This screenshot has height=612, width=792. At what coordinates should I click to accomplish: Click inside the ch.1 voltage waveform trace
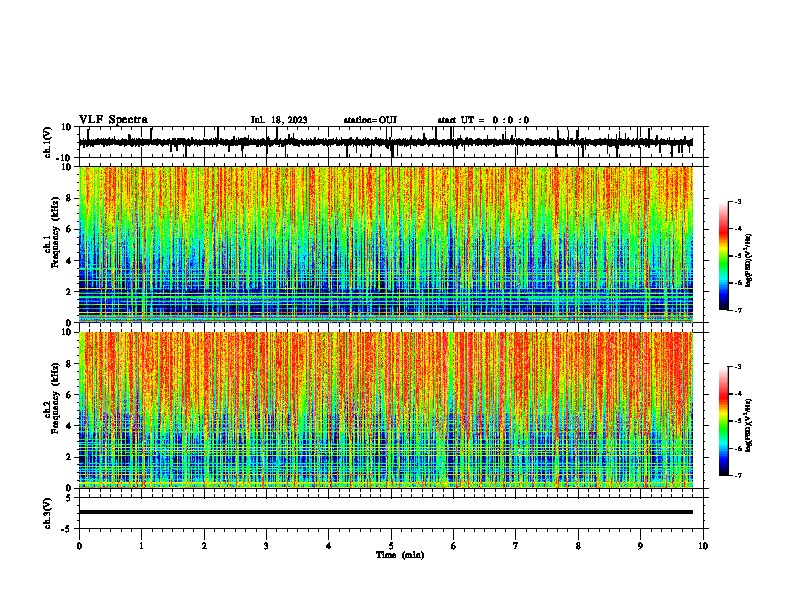386,142
